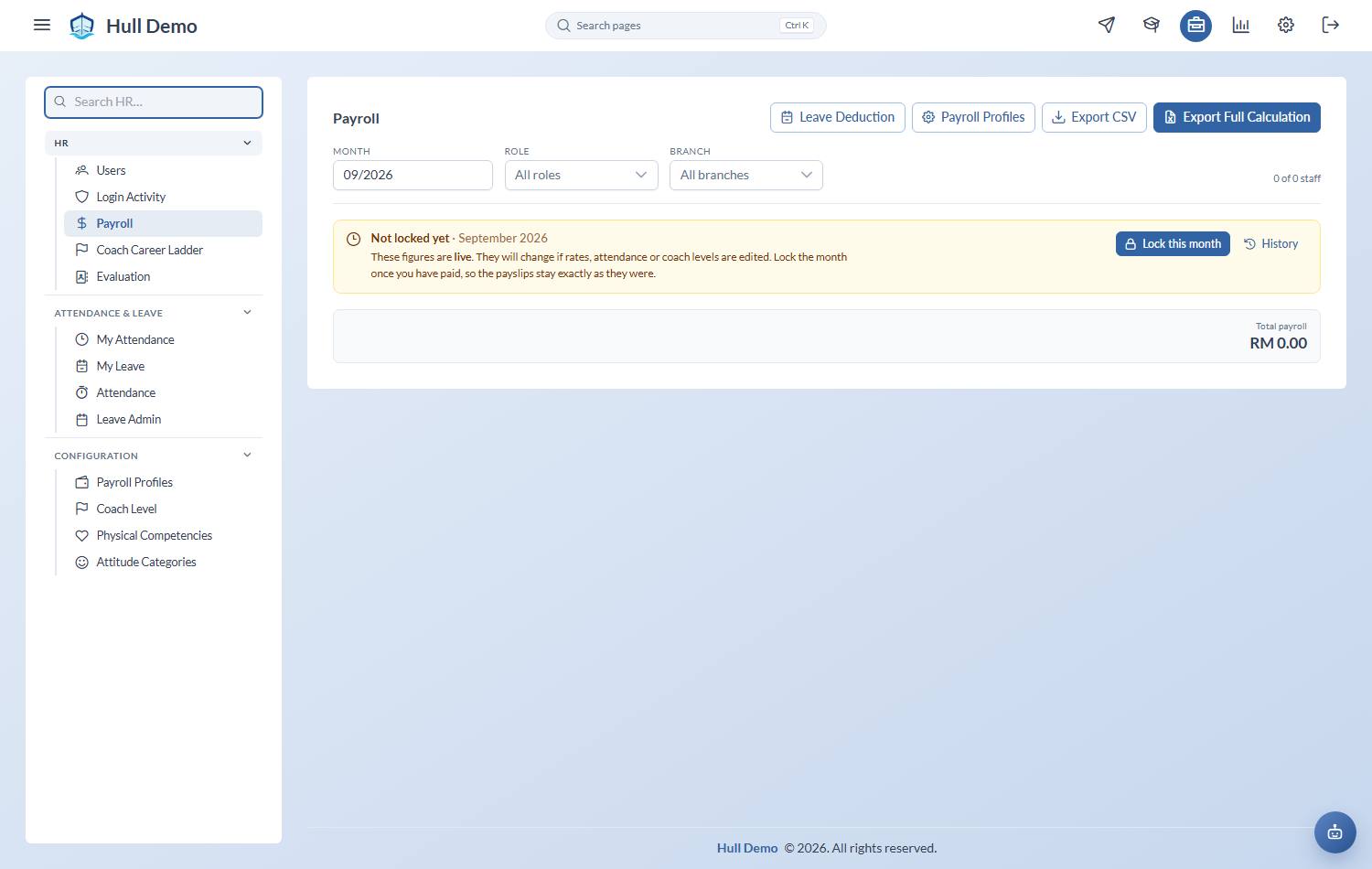
Task: Open Evaluation in the sidebar
Action: pos(163,276)
